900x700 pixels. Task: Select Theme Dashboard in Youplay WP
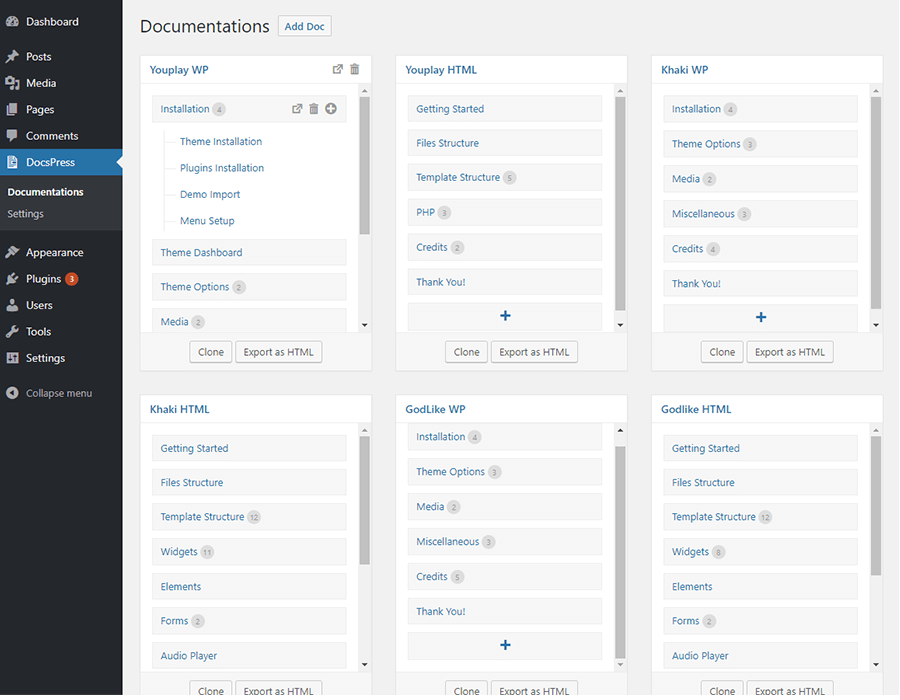pos(249,252)
